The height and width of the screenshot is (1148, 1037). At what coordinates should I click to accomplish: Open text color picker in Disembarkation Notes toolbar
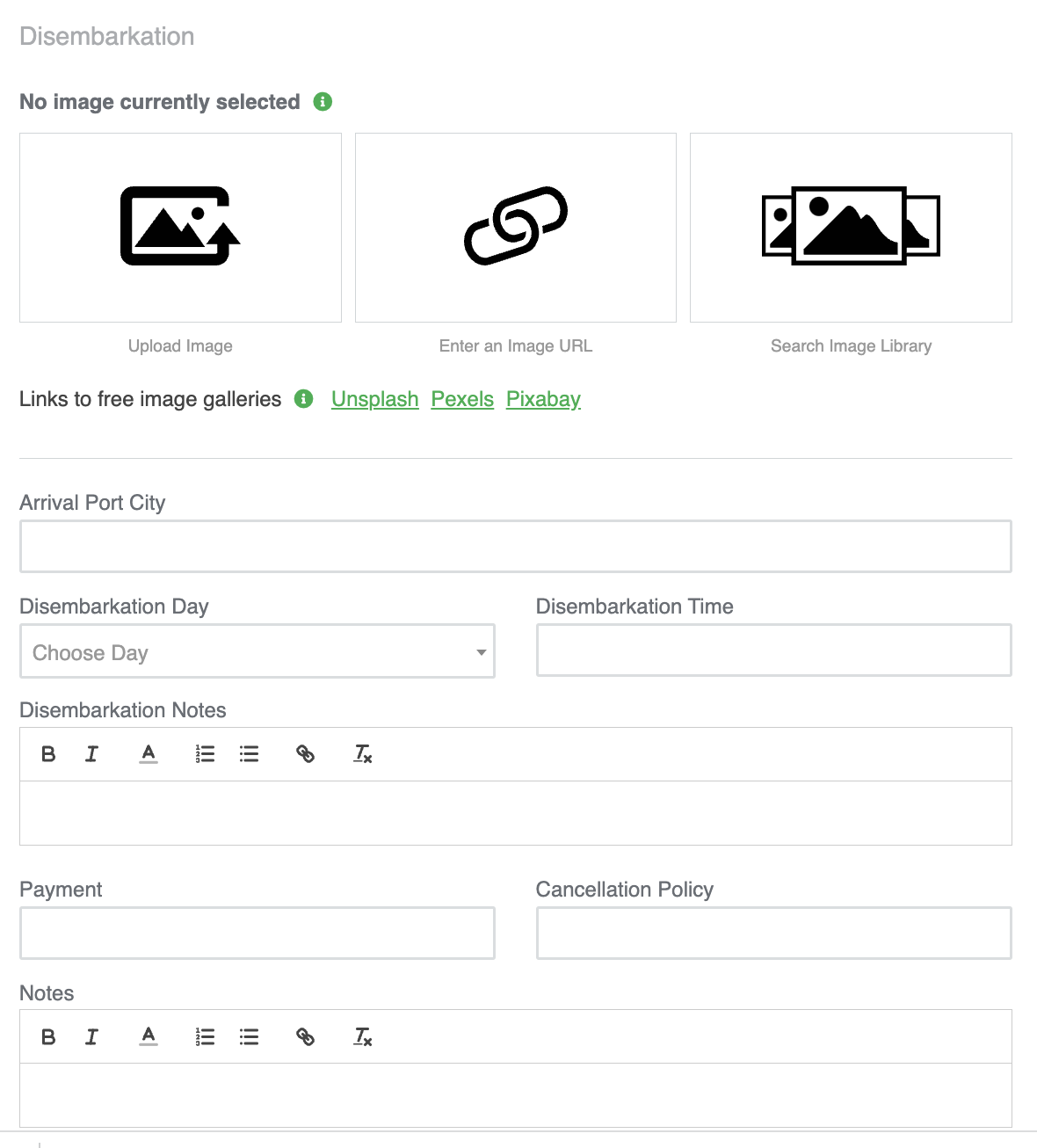149,754
